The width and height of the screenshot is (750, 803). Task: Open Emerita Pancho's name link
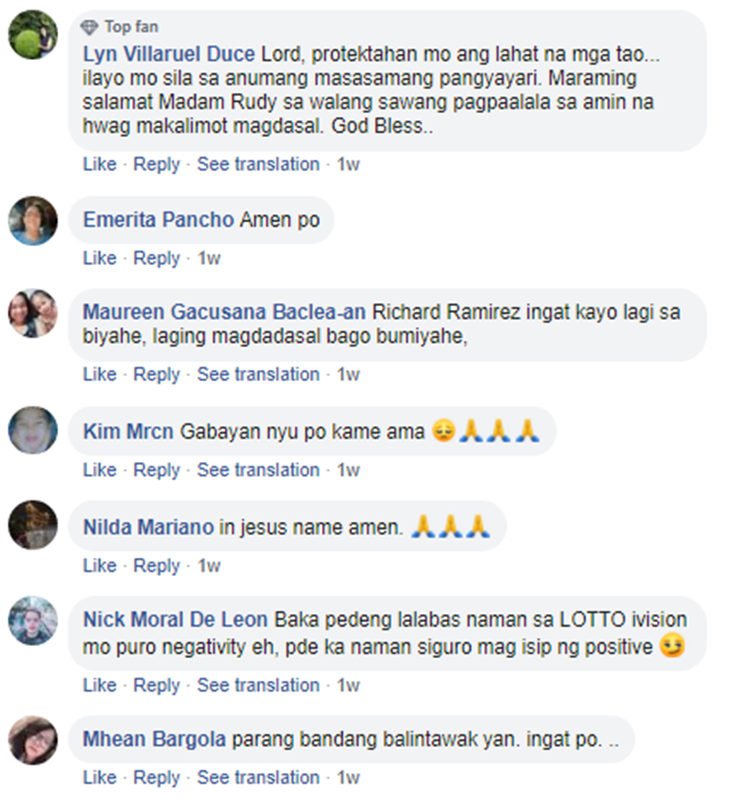[159, 220]
